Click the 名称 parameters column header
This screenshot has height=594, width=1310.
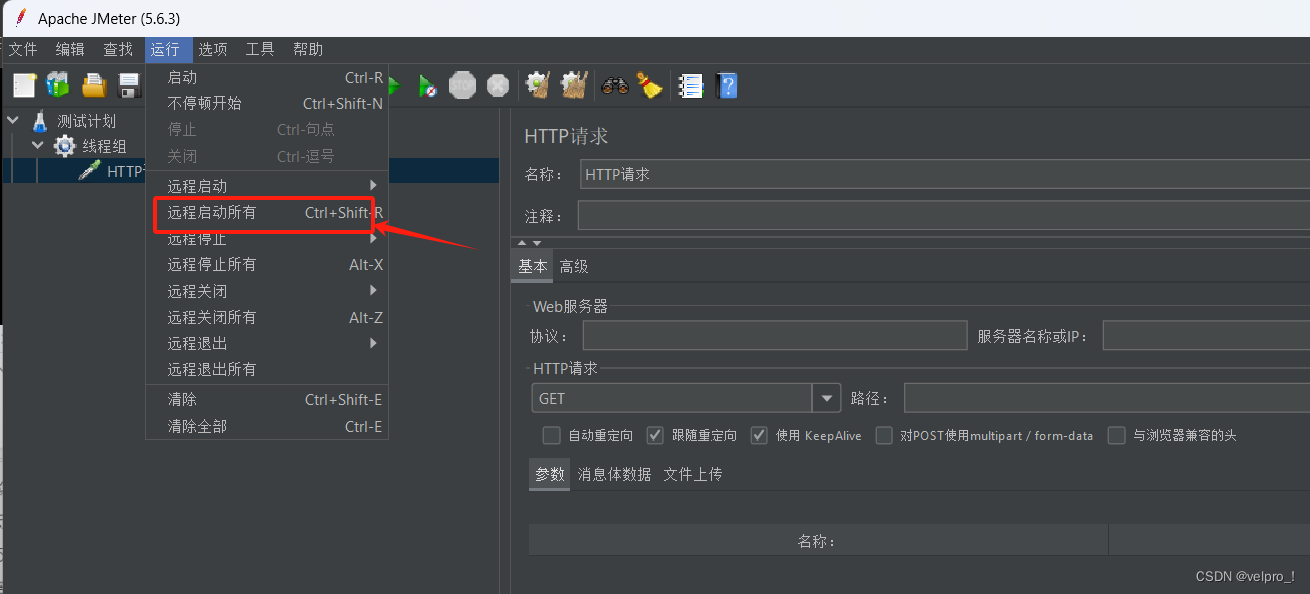[x=818, y=541]
